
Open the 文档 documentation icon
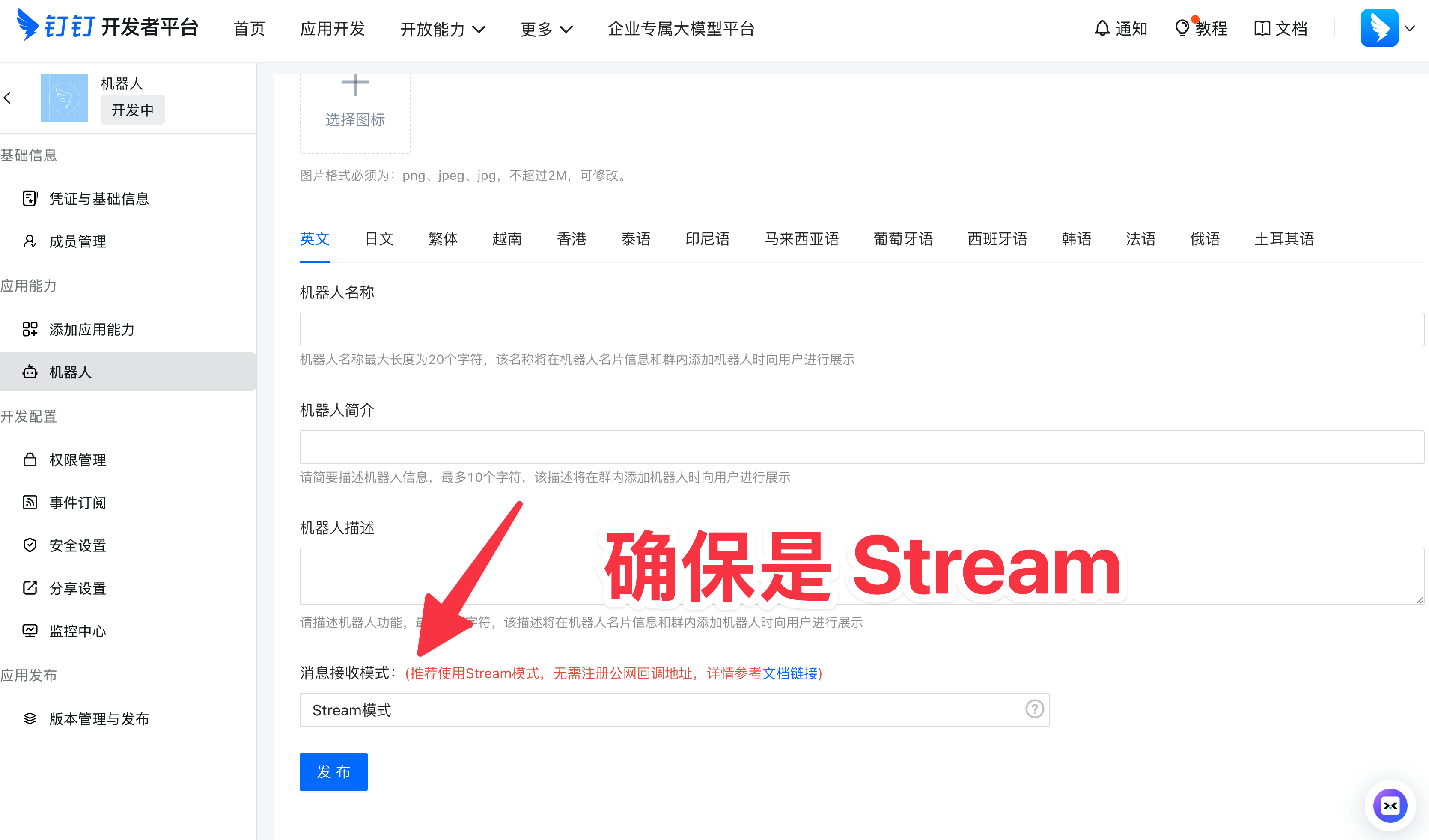pyautogui.click(x=1280, y=28)
